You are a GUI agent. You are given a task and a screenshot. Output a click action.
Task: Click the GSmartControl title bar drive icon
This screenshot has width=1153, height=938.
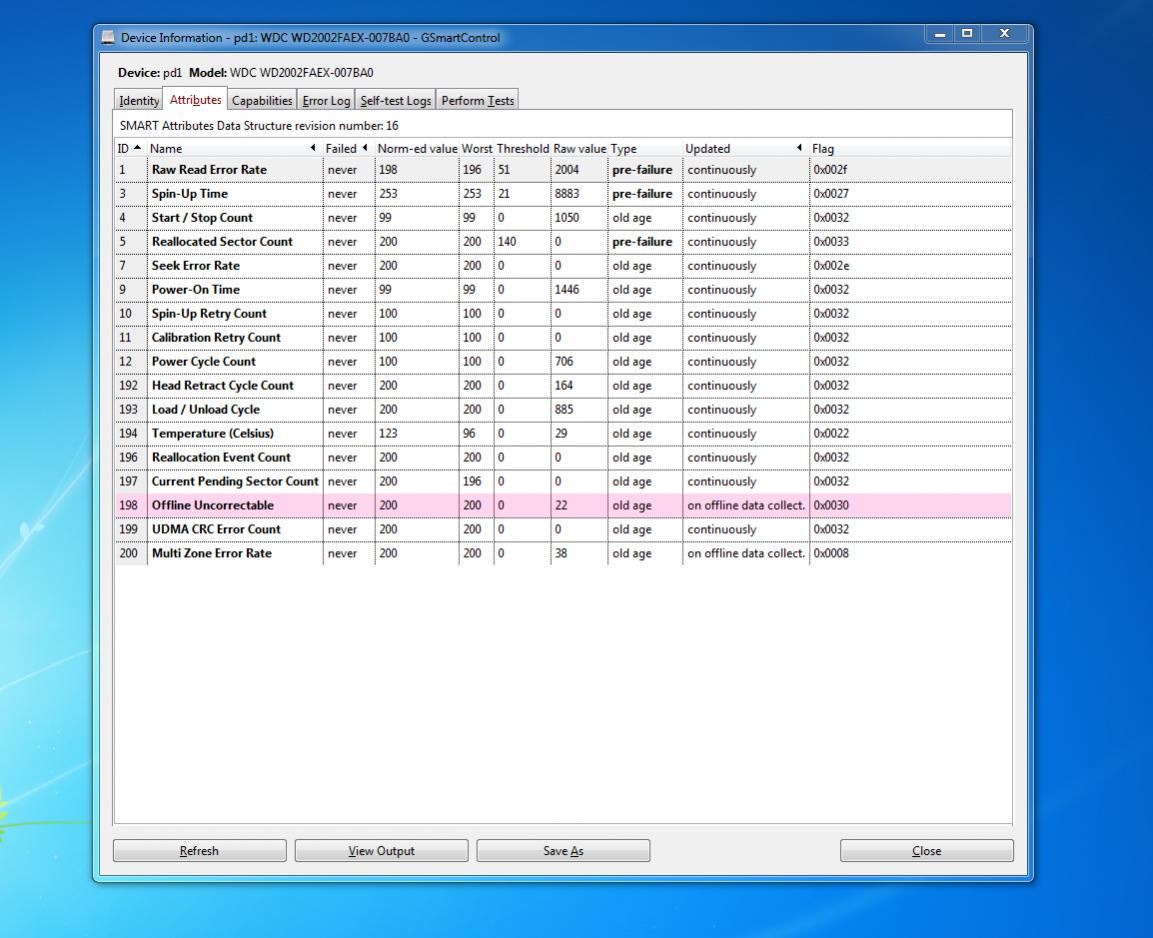(108, 37)
